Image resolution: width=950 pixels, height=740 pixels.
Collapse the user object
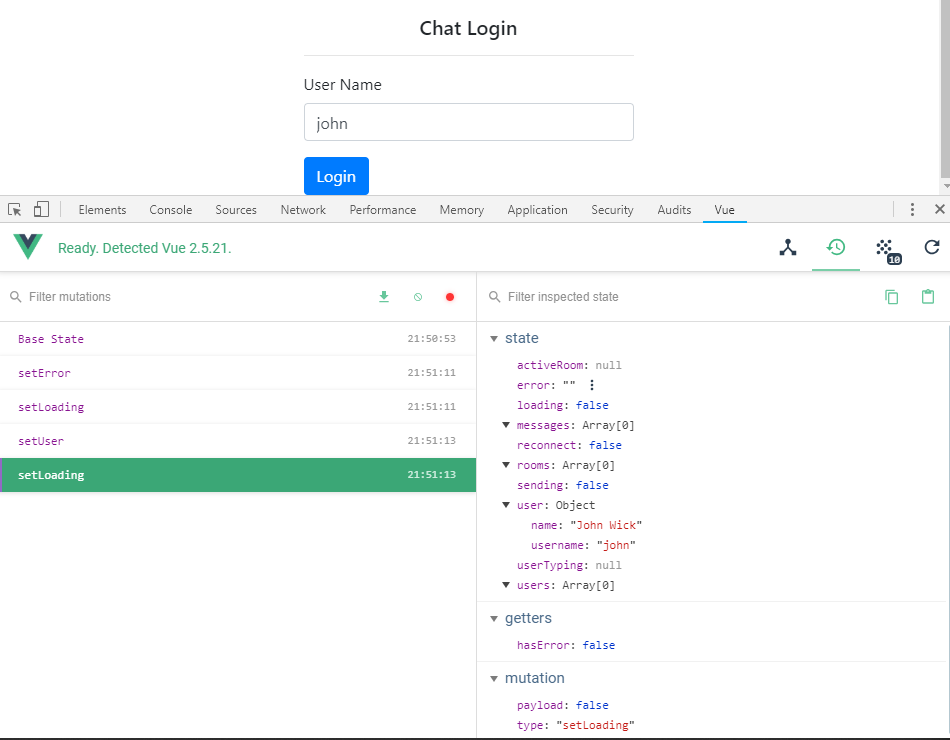[506, 505]
